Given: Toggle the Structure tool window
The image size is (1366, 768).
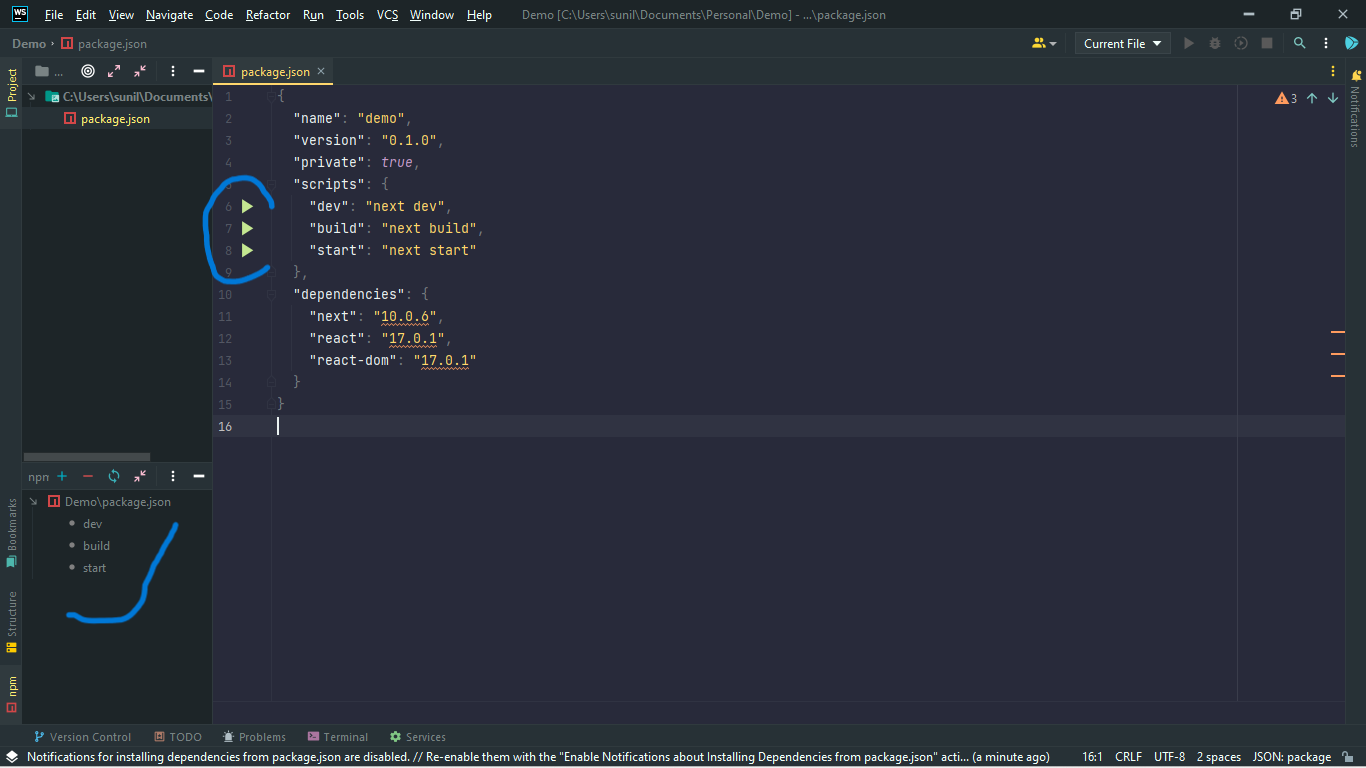Looking at the screenshot, I should pos(11,621).
